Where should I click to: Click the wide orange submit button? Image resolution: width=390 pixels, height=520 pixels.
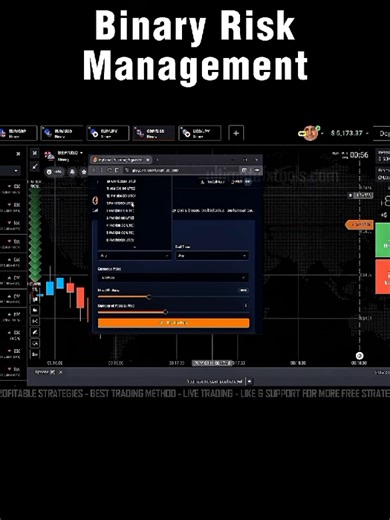click(173, 323)
